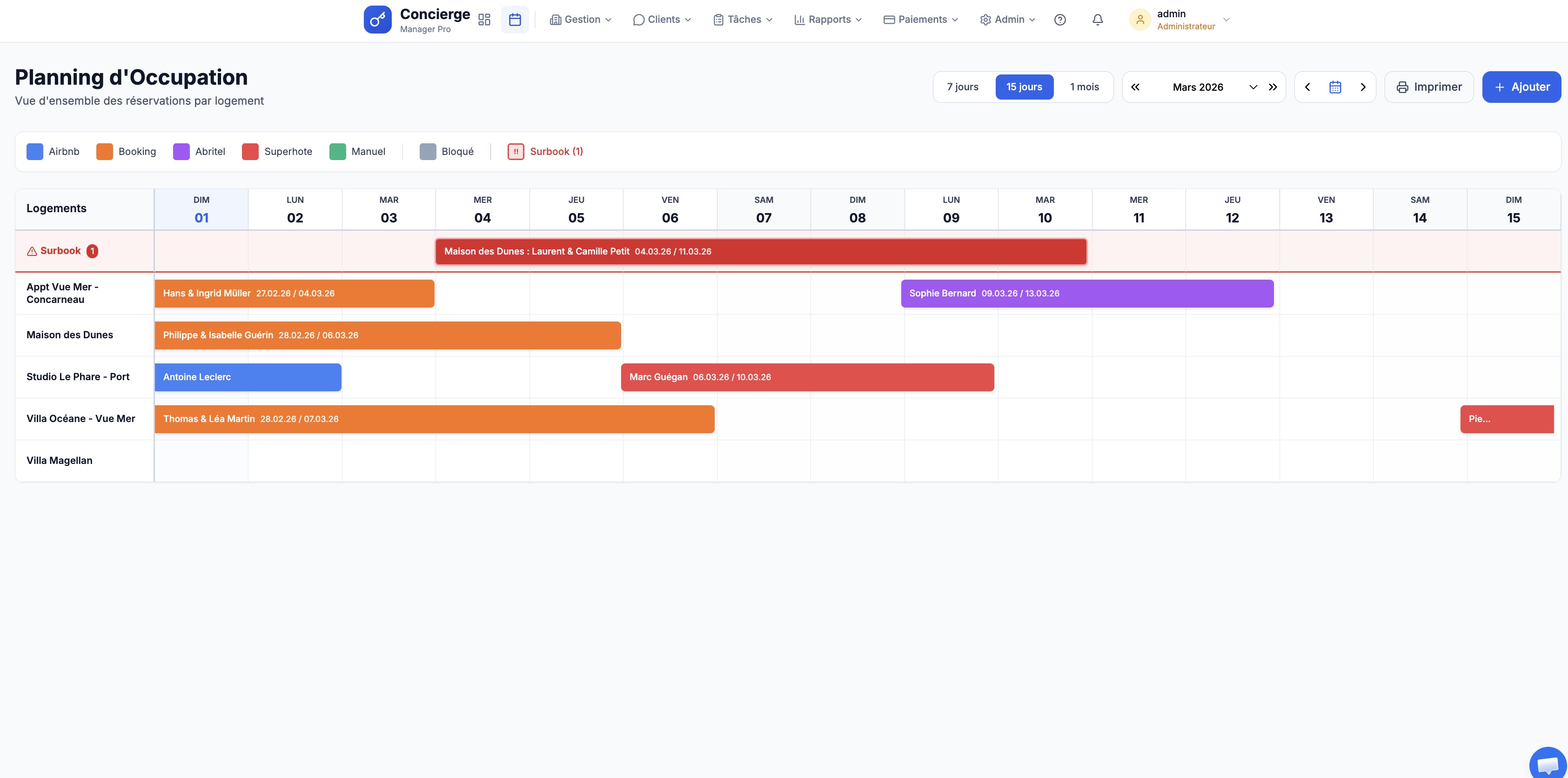Select the 15 jours view
Screen dimensions: 1568x778
[x=1024, y=87]
